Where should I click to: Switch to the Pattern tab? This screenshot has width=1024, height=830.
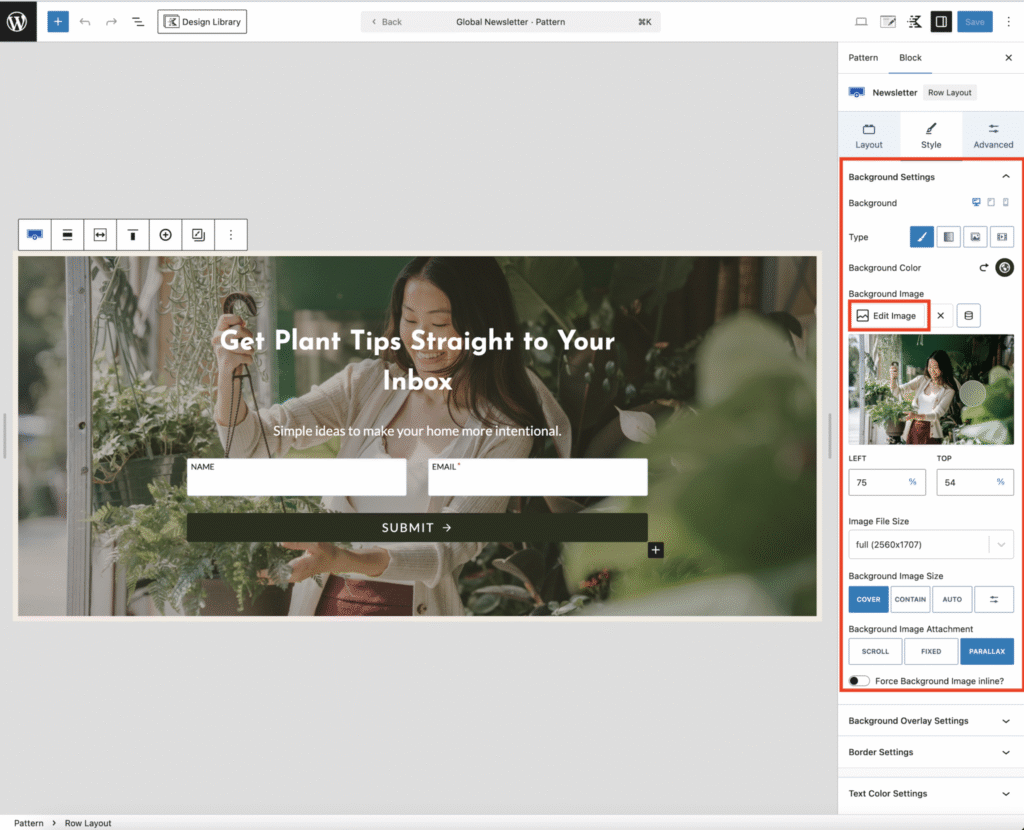coord(863,58)
